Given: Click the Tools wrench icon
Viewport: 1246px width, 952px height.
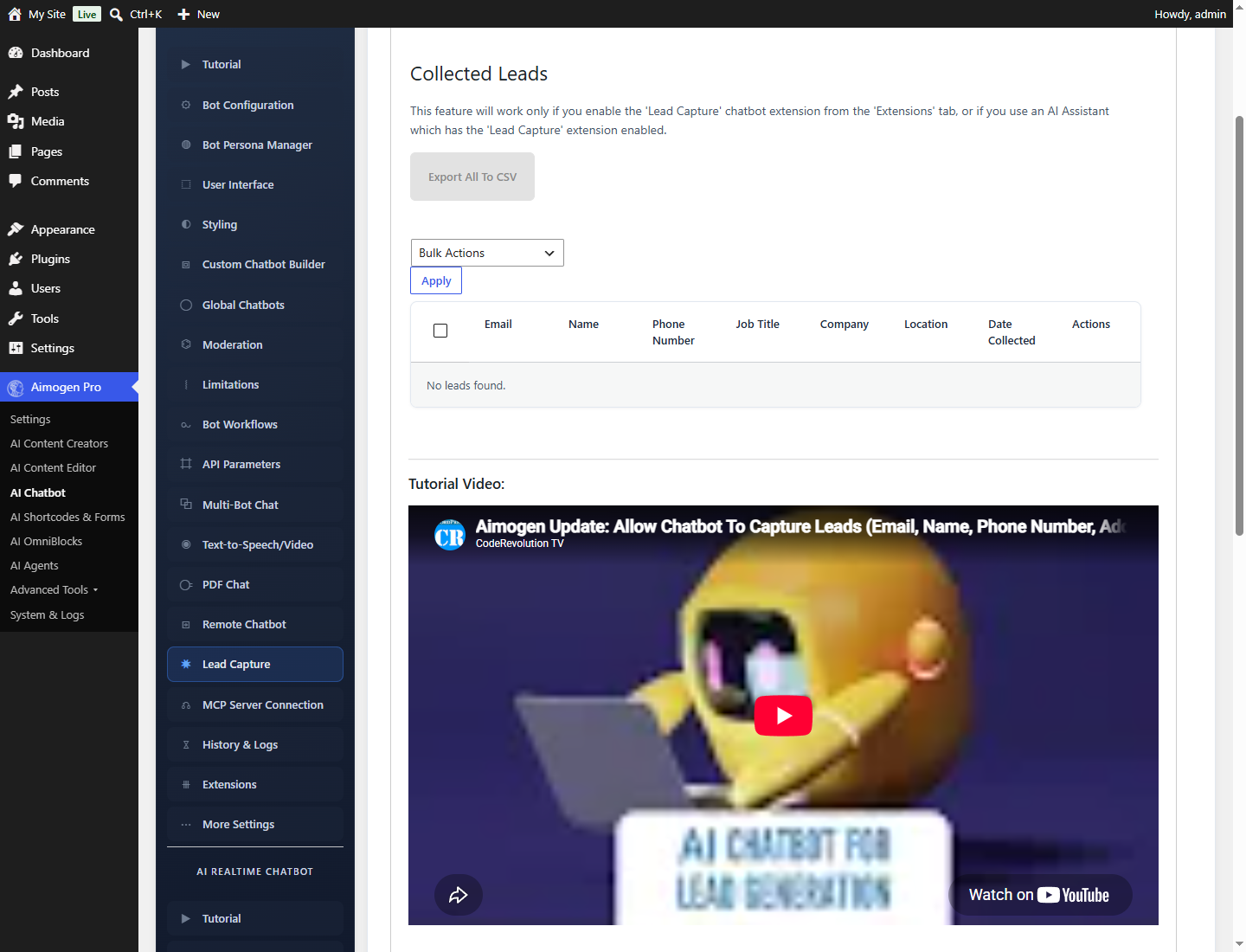Looking at the screenshot, I should tap(16, 318).
